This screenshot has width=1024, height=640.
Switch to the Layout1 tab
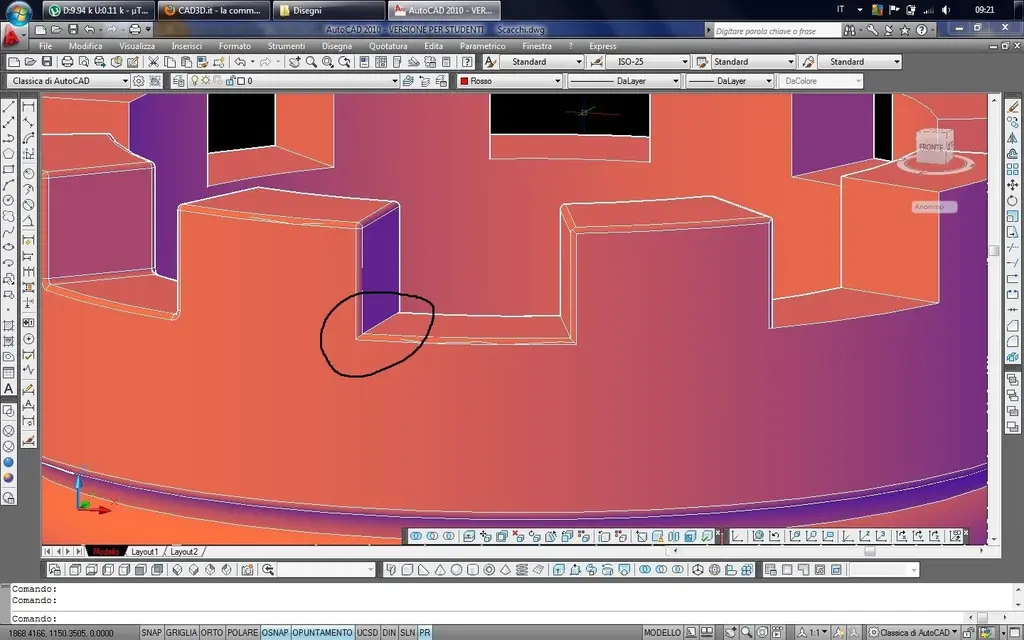coord(144,552)
